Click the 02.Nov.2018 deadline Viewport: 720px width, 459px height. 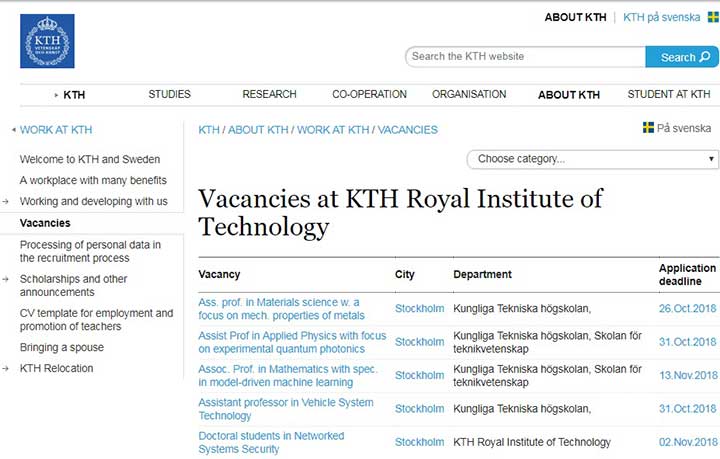click(688, 442)
